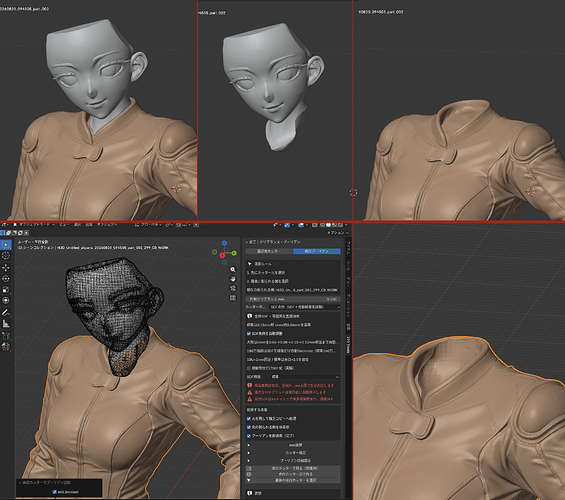Select the Select Box tool
Viewport: 565px width, 500px height.
6,245
